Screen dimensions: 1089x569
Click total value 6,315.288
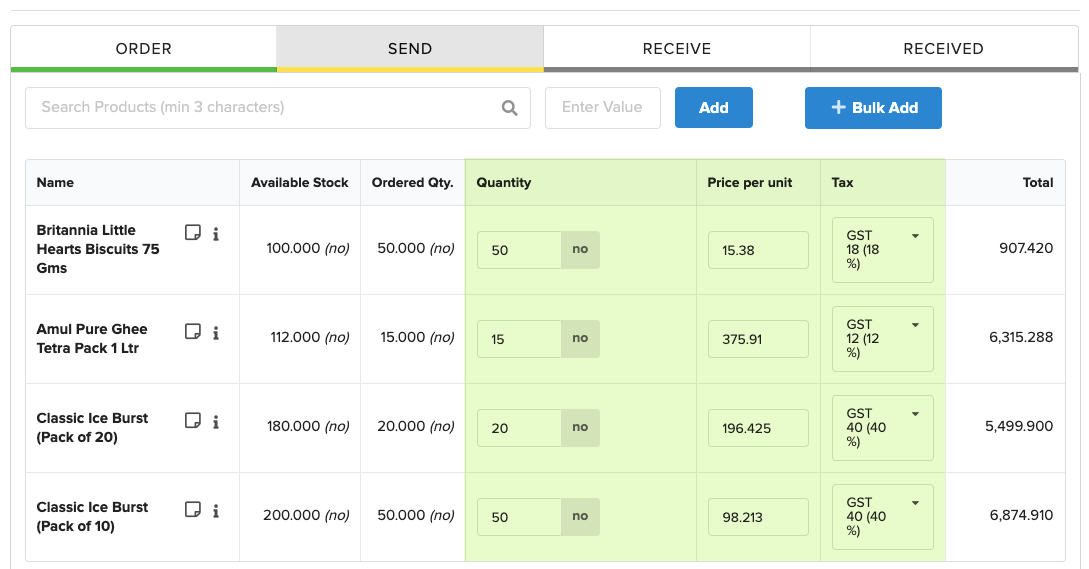(x=1021, y=338)
